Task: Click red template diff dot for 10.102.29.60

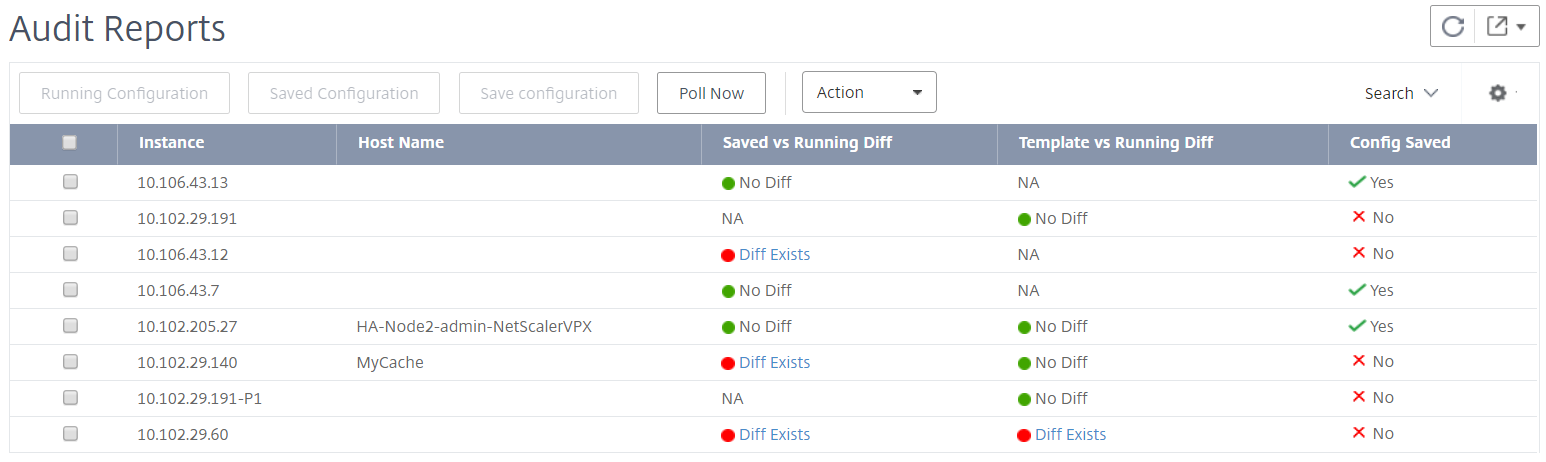Action: [1024, 435]
